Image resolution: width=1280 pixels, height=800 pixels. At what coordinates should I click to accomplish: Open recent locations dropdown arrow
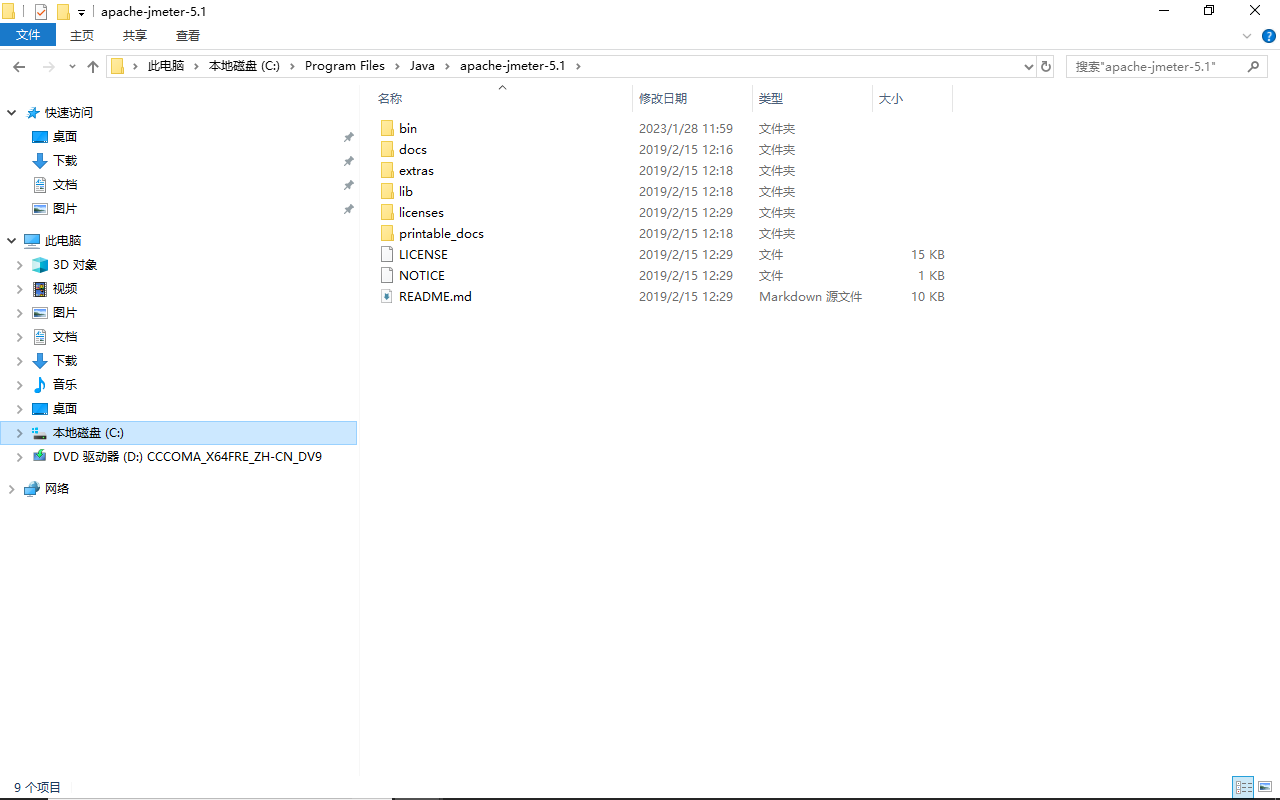click(72, 67)
